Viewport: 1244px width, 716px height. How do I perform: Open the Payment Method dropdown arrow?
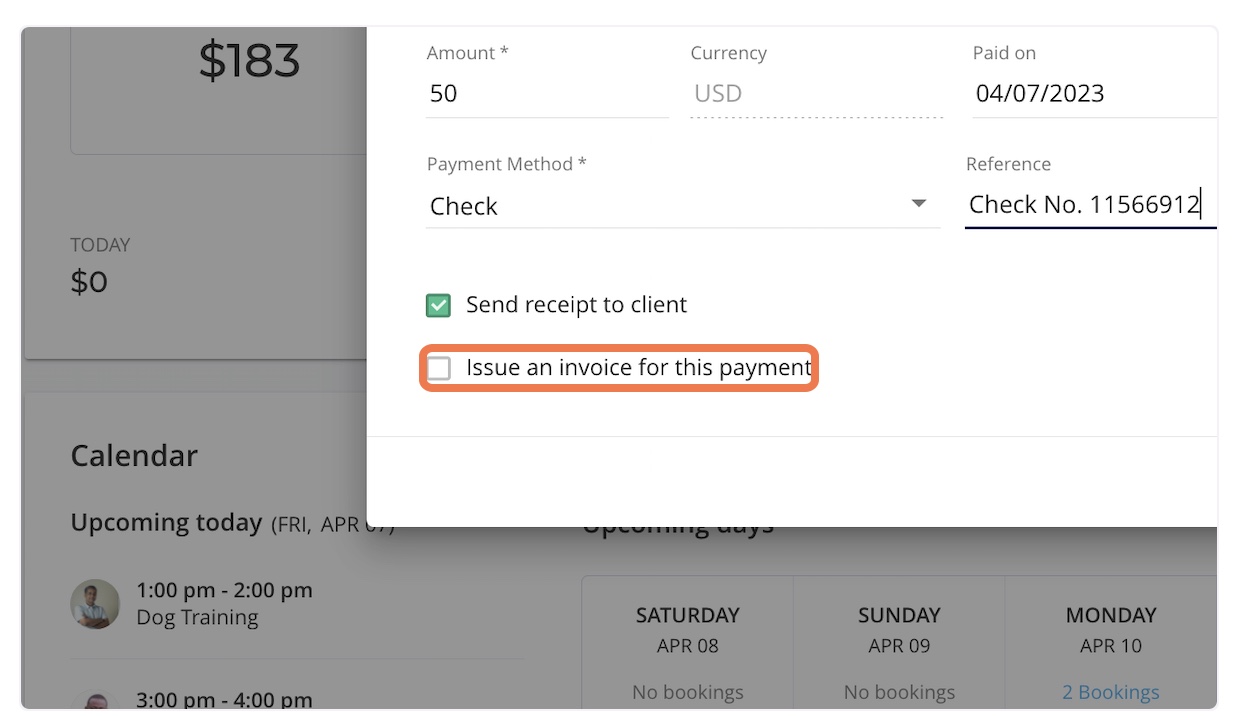point(918,204)
